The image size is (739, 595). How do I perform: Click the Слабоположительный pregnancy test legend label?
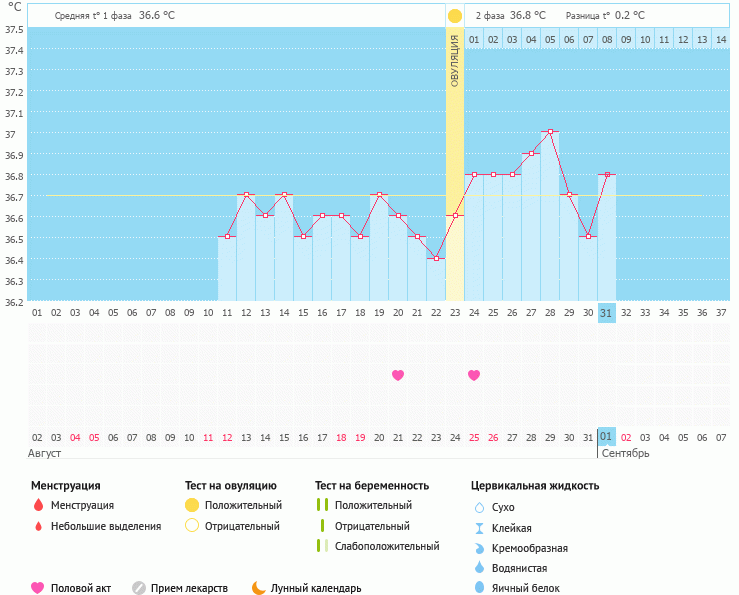click(x=387, y=546)
